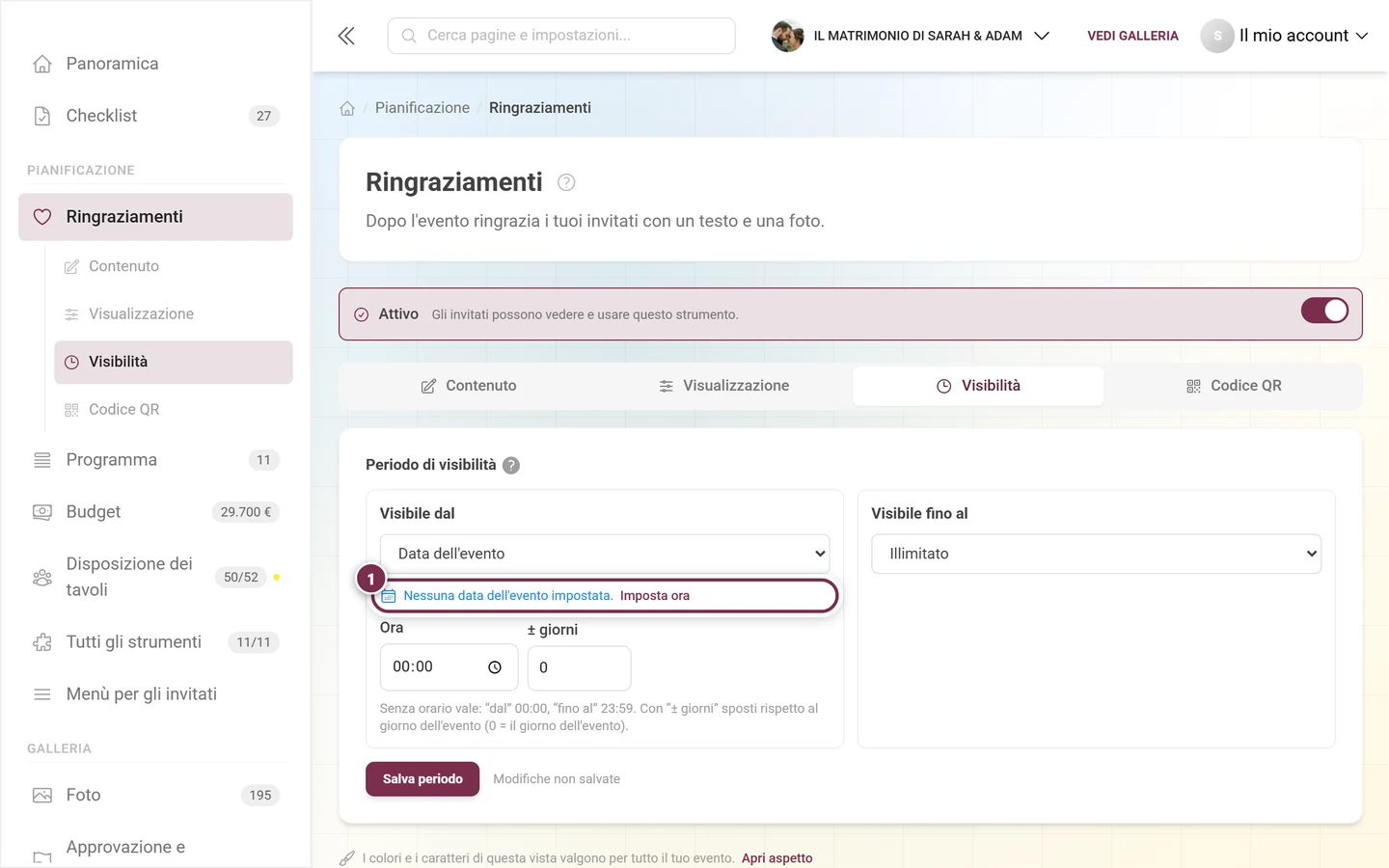Open Visualizzazione sub-item in sidebar
Image resolution: width=1389 pixels, height=868 pixels.
tap(174, 313)
